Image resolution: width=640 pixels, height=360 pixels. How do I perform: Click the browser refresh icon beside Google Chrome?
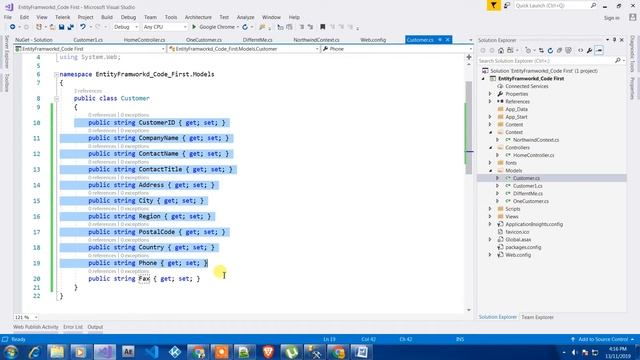(245, 27)
